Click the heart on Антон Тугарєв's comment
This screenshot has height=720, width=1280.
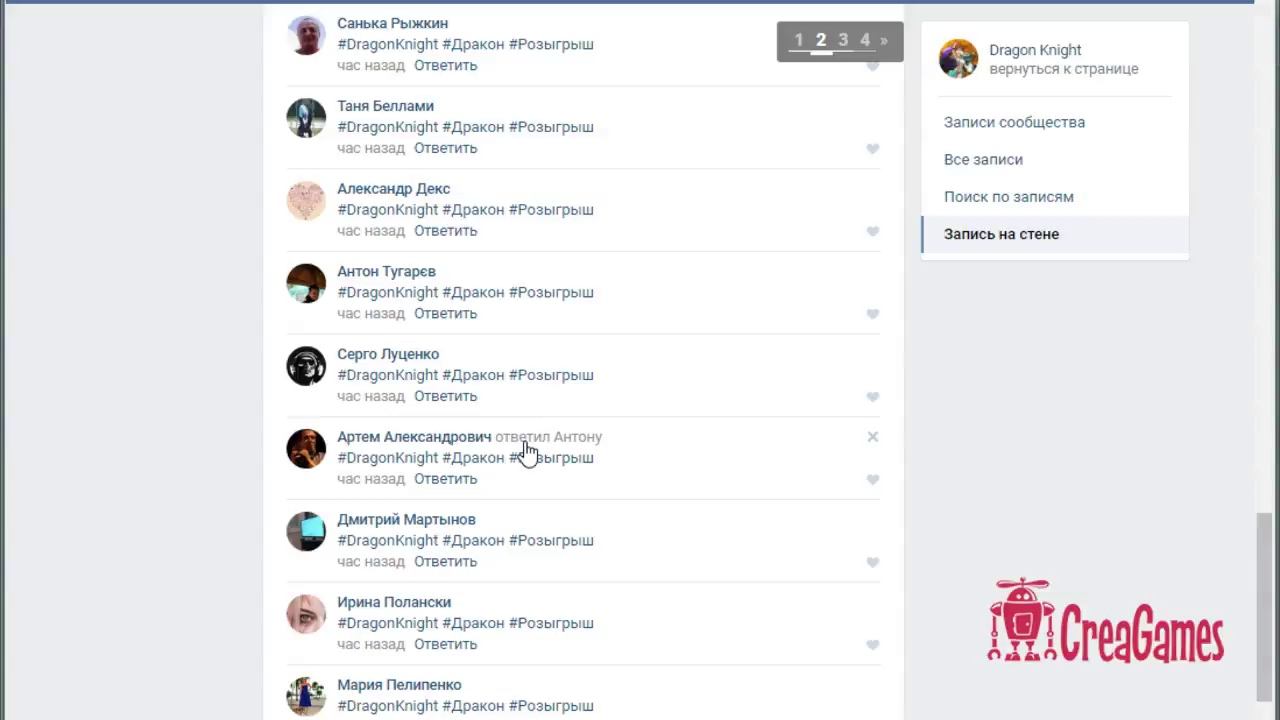[x=872, y=314]
